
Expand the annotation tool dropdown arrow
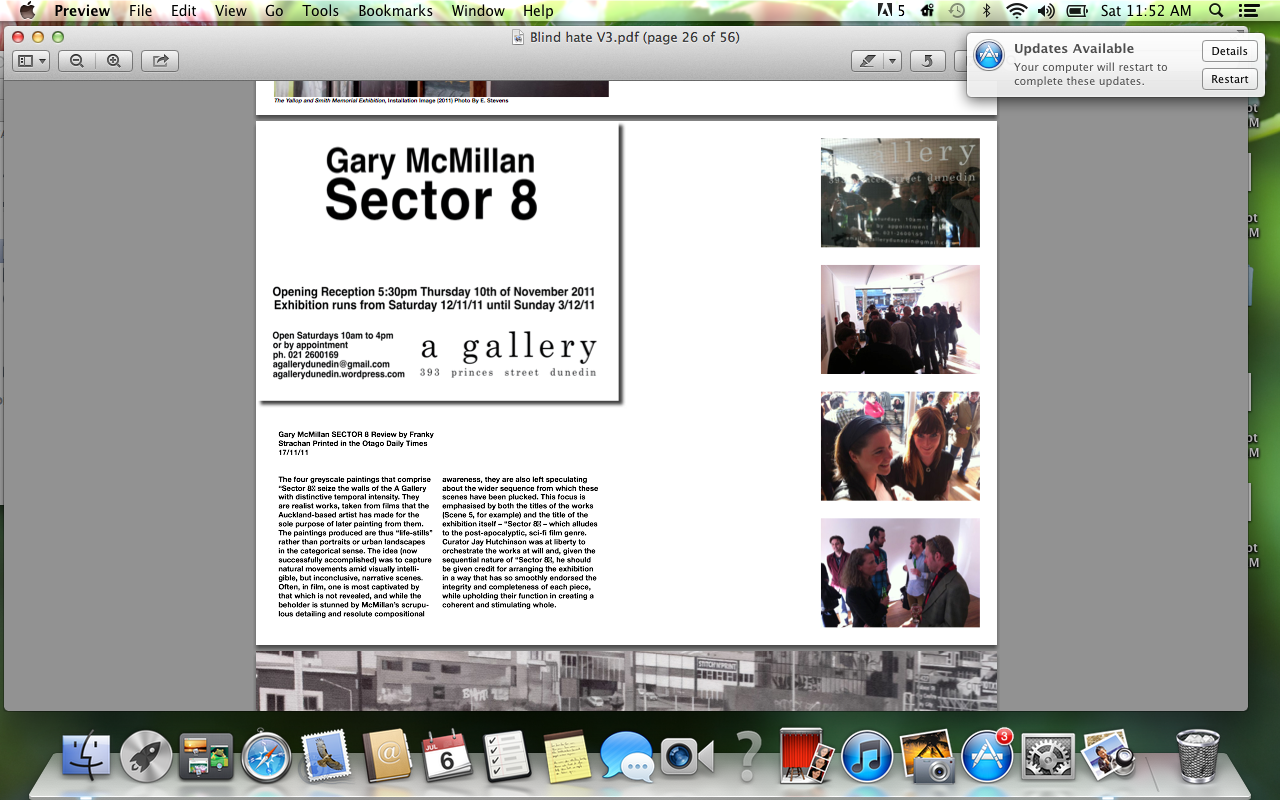click(x=892, y=61)
